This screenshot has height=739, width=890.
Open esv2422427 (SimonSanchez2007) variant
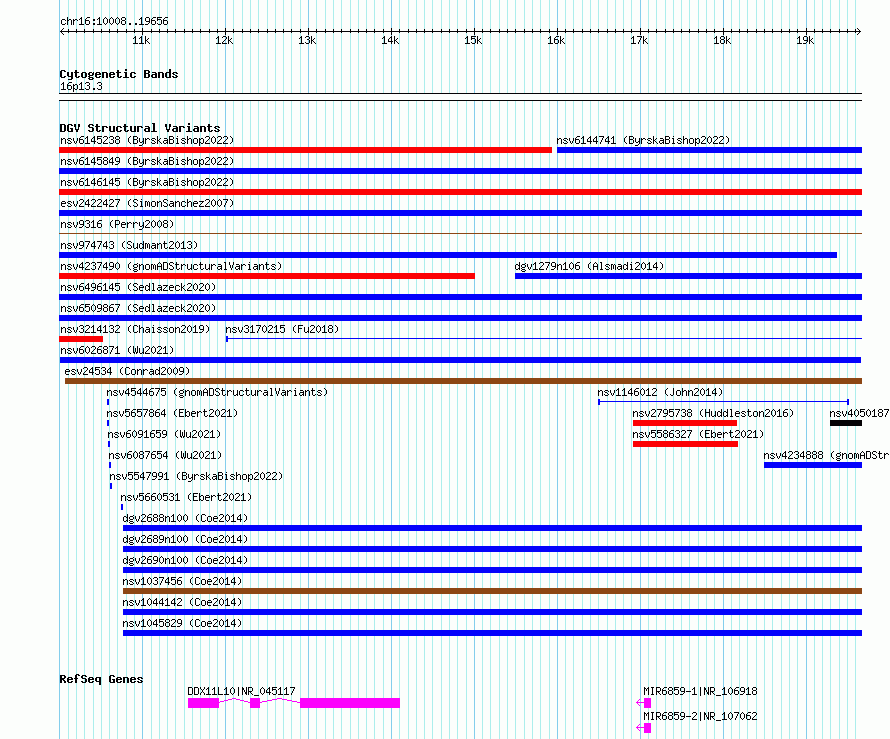(x=147, y=203)
